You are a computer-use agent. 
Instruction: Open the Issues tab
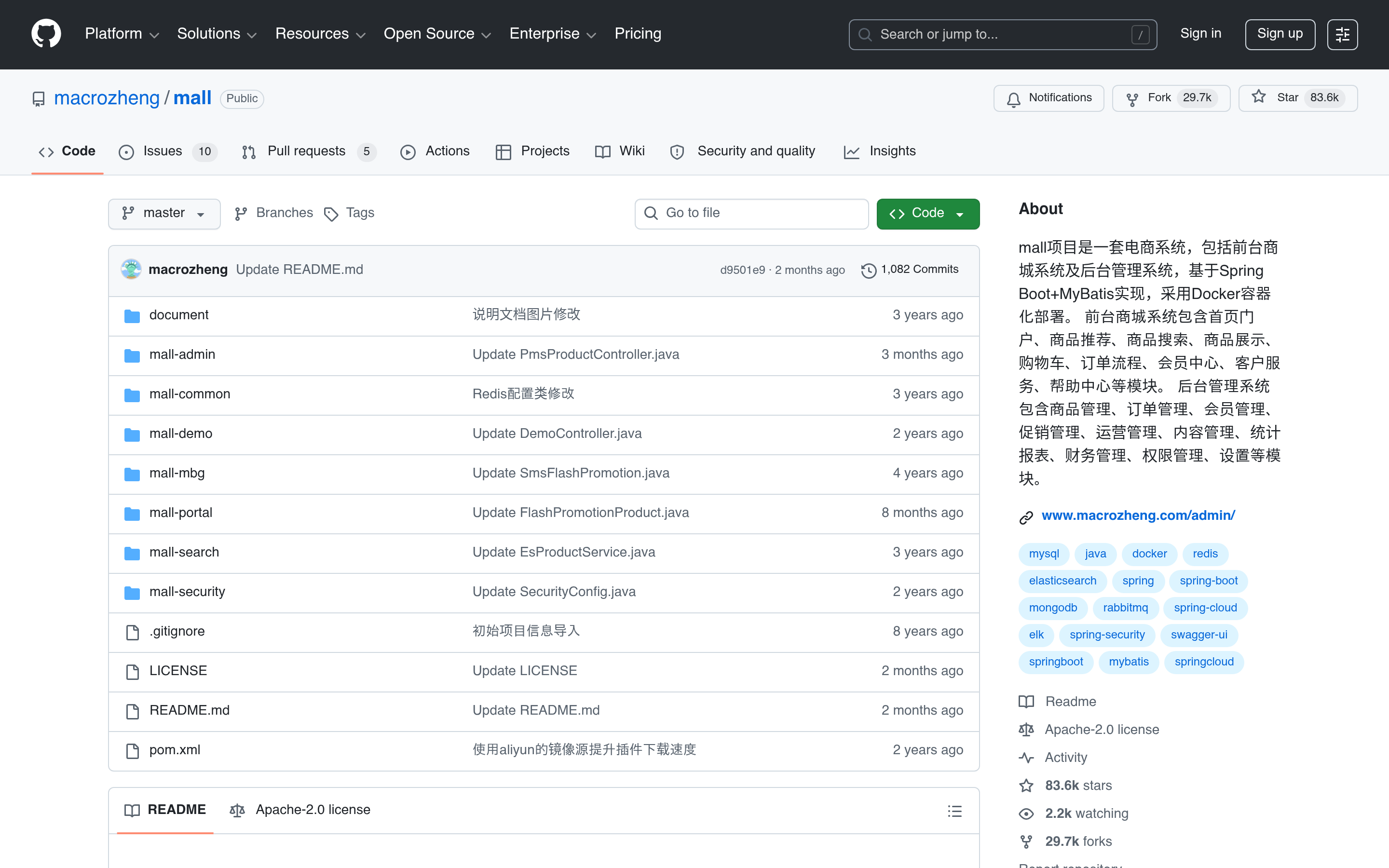(x=168, y=151)
